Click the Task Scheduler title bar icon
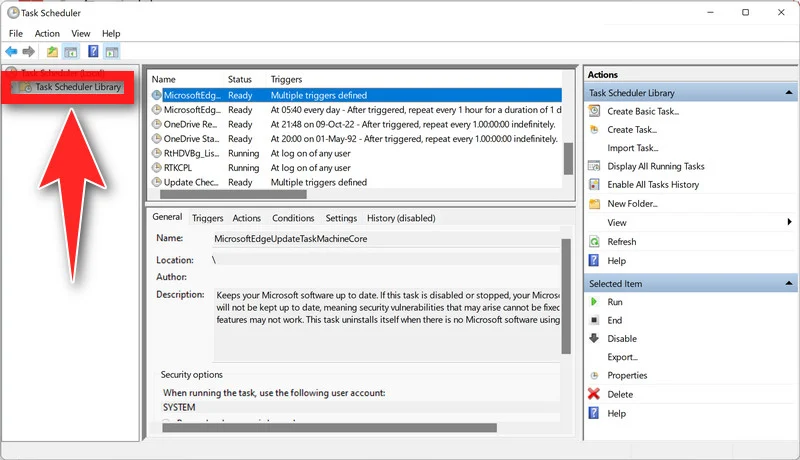Screen dimensions: 800x460 13,13
